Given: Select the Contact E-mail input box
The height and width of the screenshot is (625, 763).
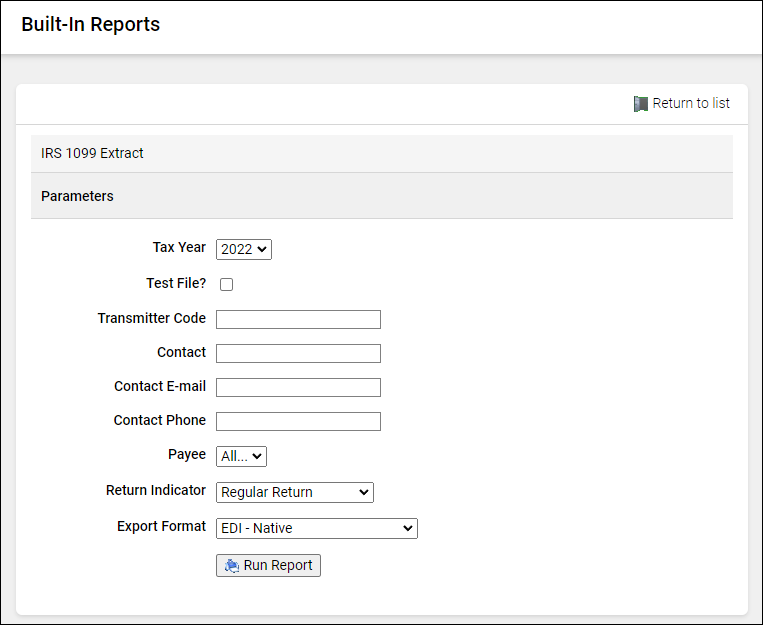Looking at the screenshot, I should [298, 388].
